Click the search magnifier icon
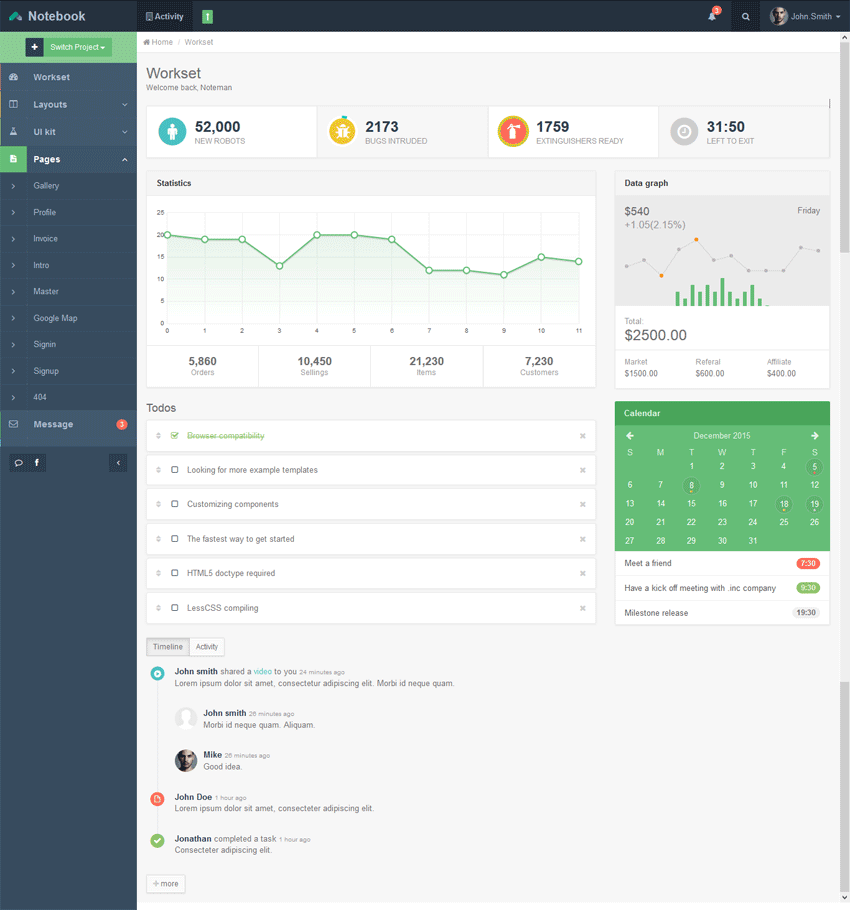 (745, 16)
